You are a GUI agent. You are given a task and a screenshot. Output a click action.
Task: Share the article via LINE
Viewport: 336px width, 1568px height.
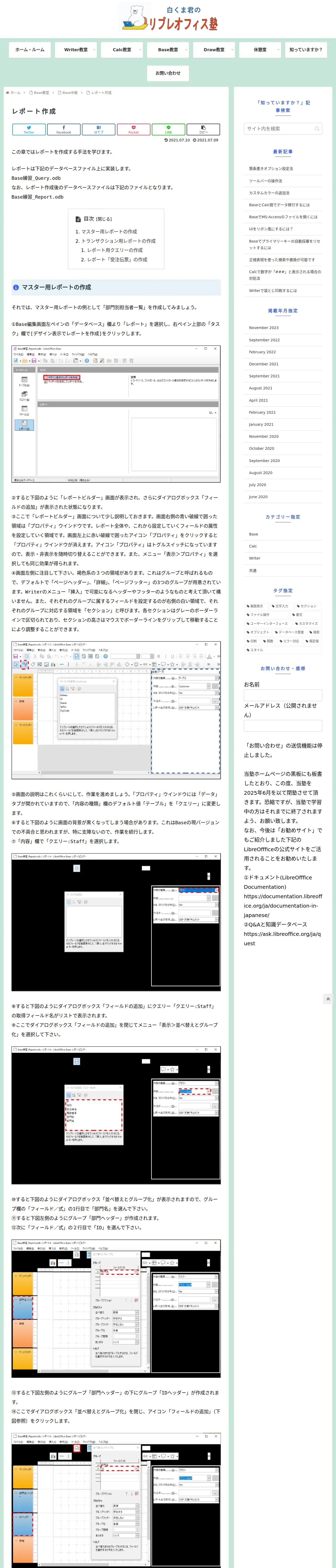click(x=168, y=130)
